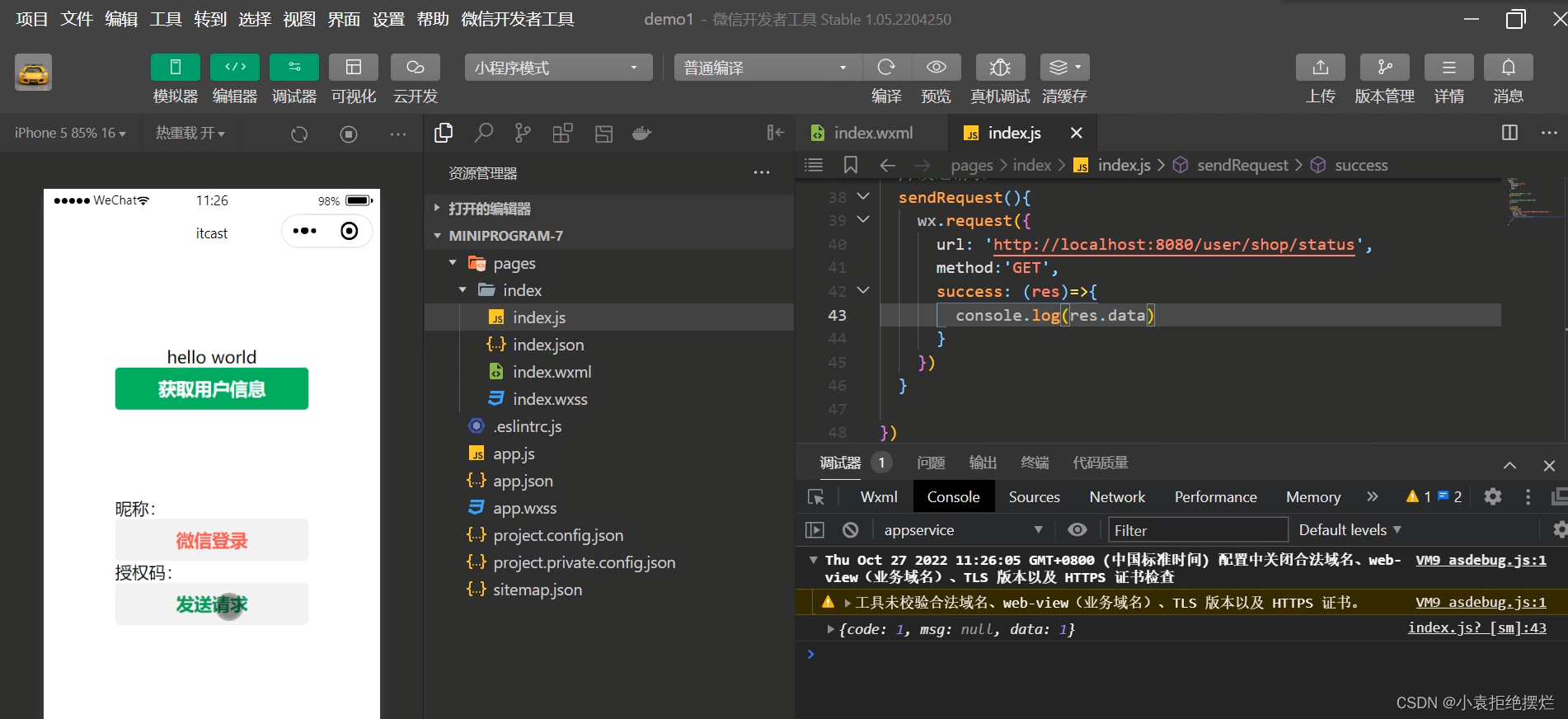
Task: Open version management (版本管理)
Action: pyautogui.click(x=1385, y=68)
